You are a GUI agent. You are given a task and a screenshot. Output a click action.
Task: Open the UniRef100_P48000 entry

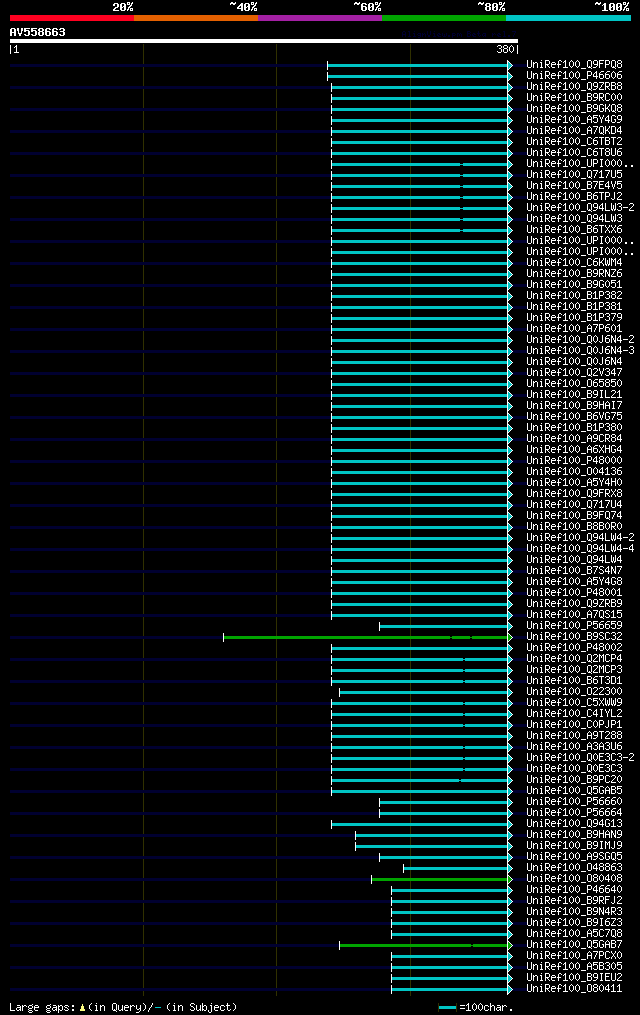coord(574,461)
